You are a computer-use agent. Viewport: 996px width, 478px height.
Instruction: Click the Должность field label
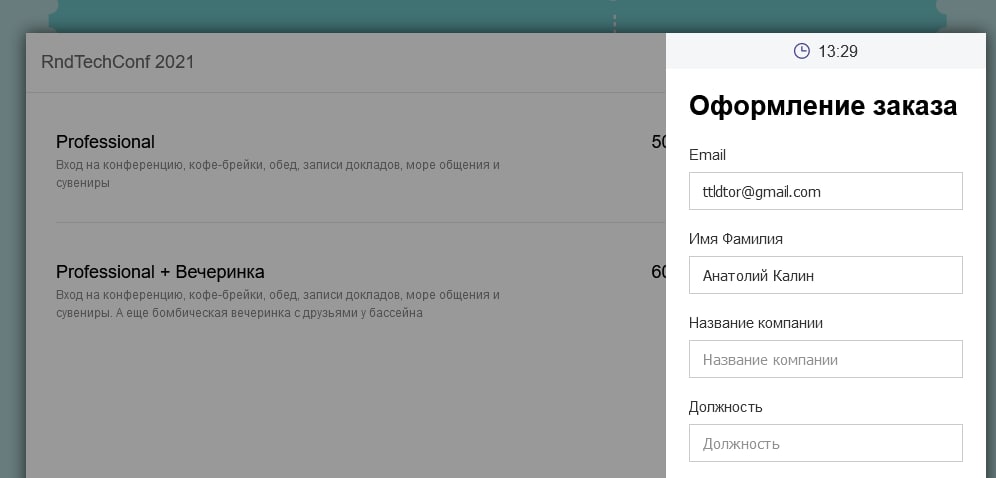click(725, 407)
